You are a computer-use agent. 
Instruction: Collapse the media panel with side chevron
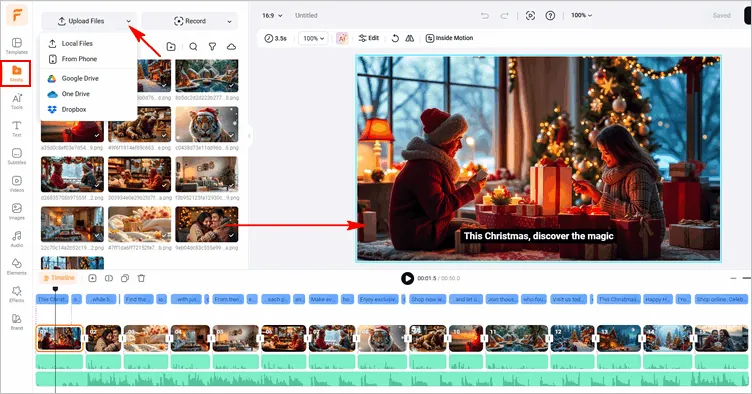pyautogui.click(x=249, y=136)
